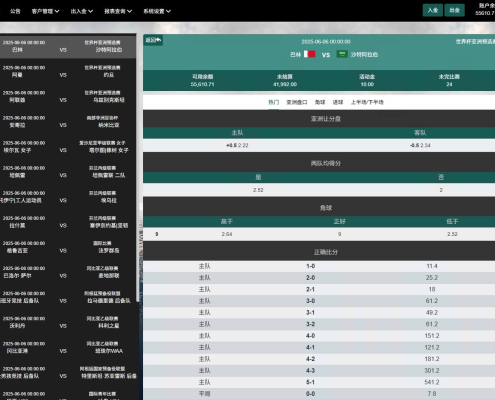Open the 公告 menu item
Viewport: 495px width, 400px height.
pyautogui.click(x=15, y=11)
